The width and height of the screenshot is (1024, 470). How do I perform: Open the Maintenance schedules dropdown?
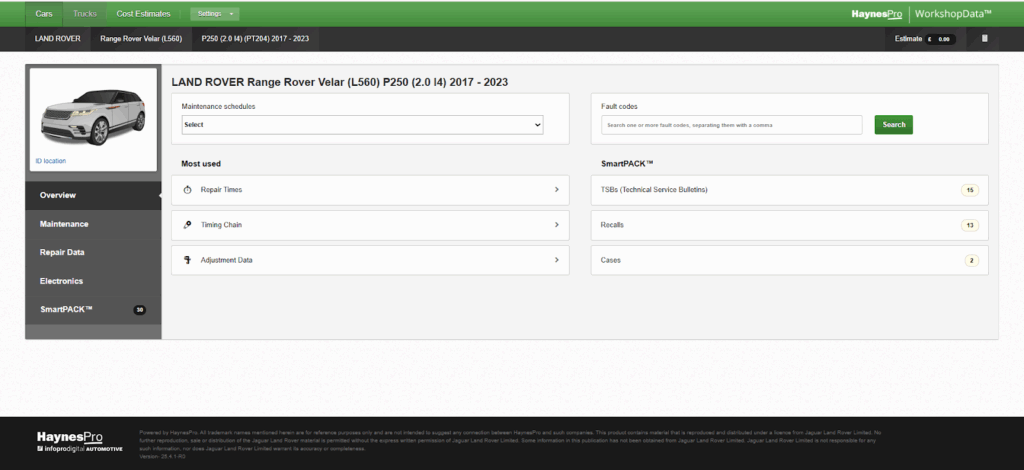click(362, 125)
